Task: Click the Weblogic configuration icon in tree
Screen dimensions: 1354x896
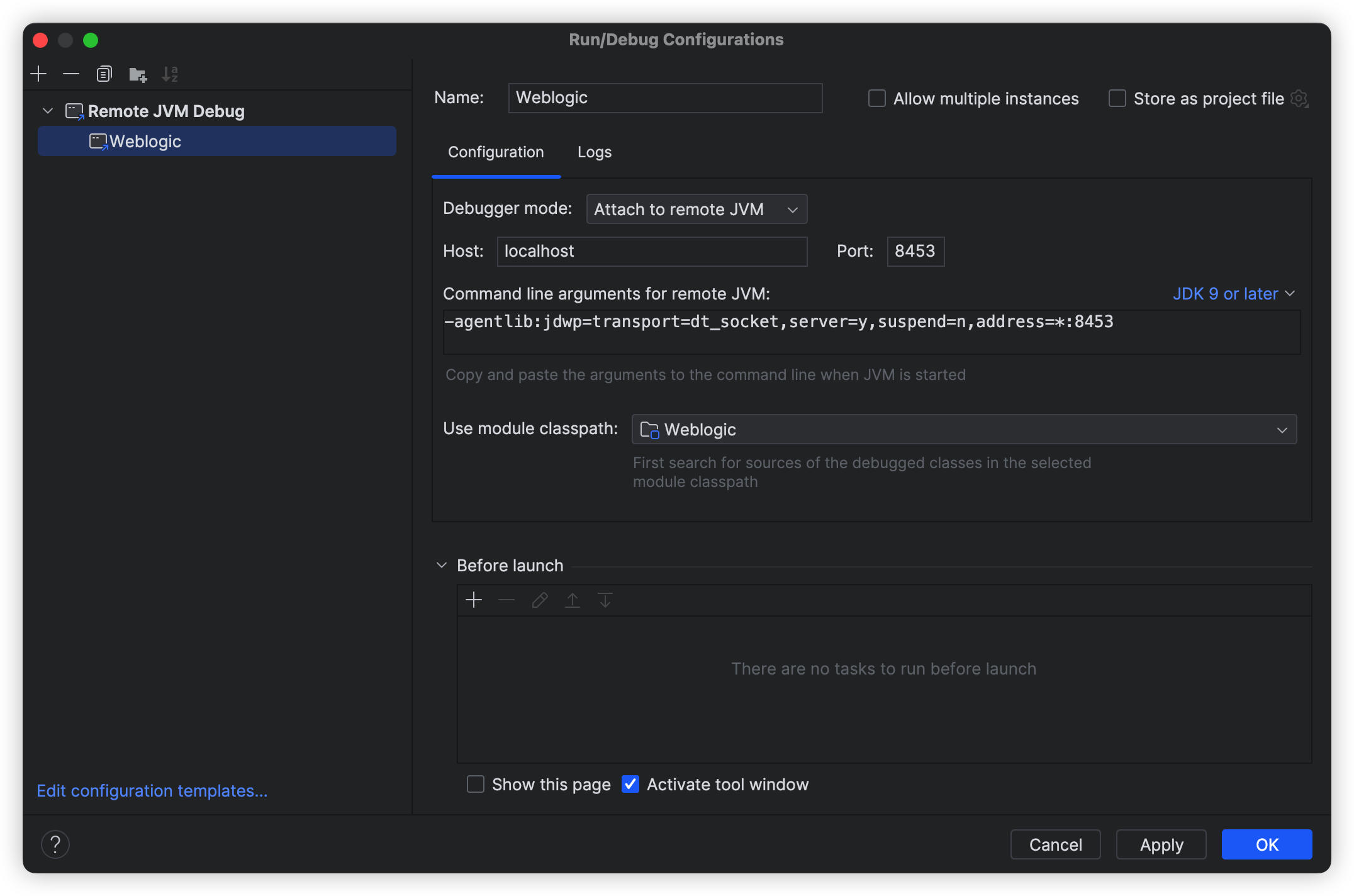Action: tap(98, 142)
